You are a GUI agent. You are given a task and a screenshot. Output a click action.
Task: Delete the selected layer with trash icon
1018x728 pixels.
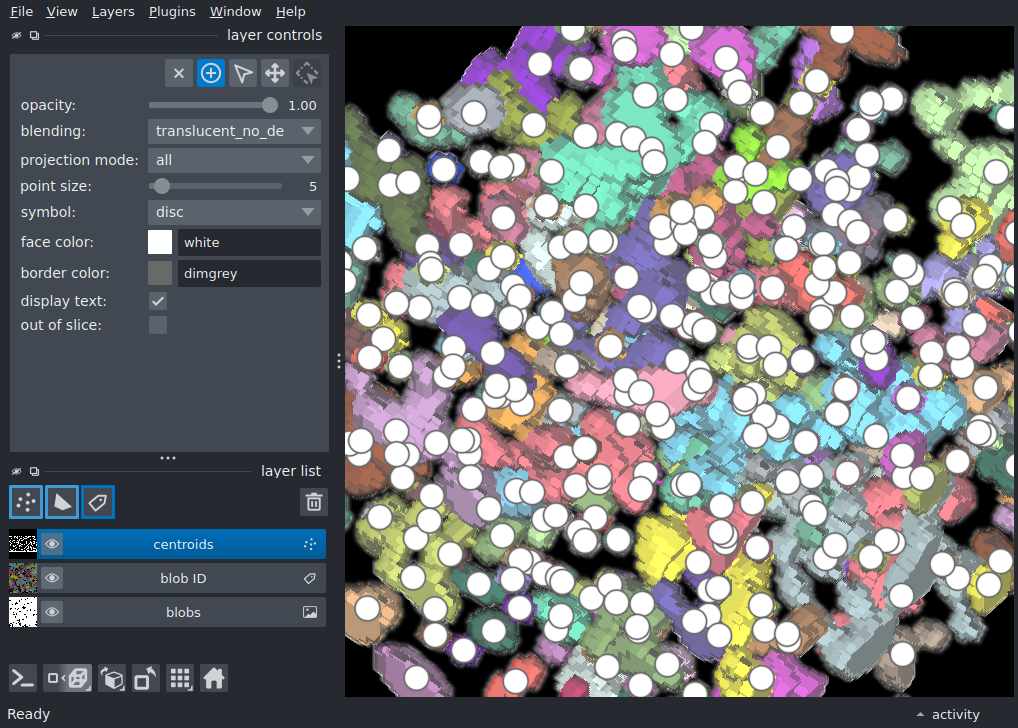pos(314,502)
